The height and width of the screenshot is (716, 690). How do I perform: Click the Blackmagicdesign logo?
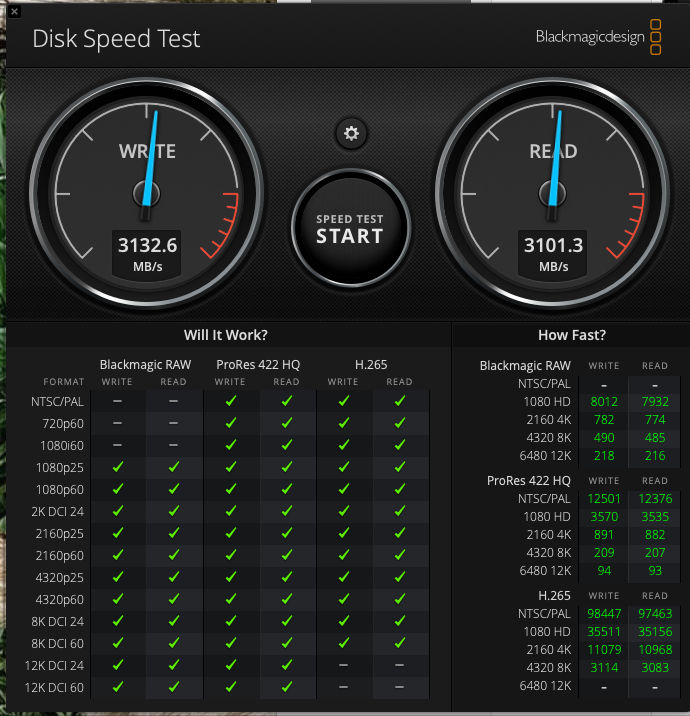pyautogui.click(x=599, y=37)
